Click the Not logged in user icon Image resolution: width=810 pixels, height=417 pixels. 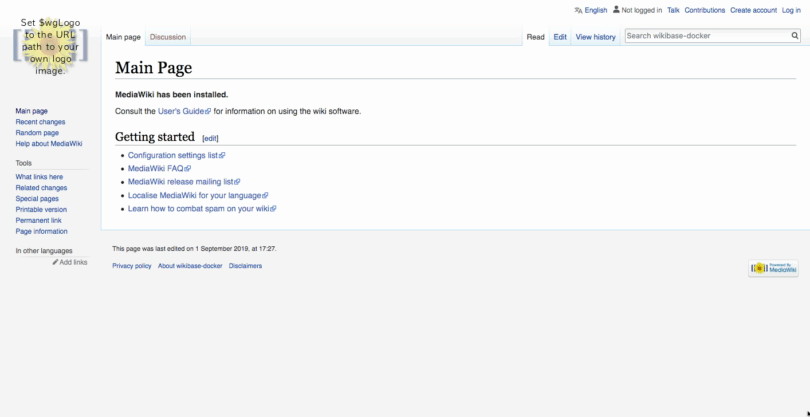616,9
